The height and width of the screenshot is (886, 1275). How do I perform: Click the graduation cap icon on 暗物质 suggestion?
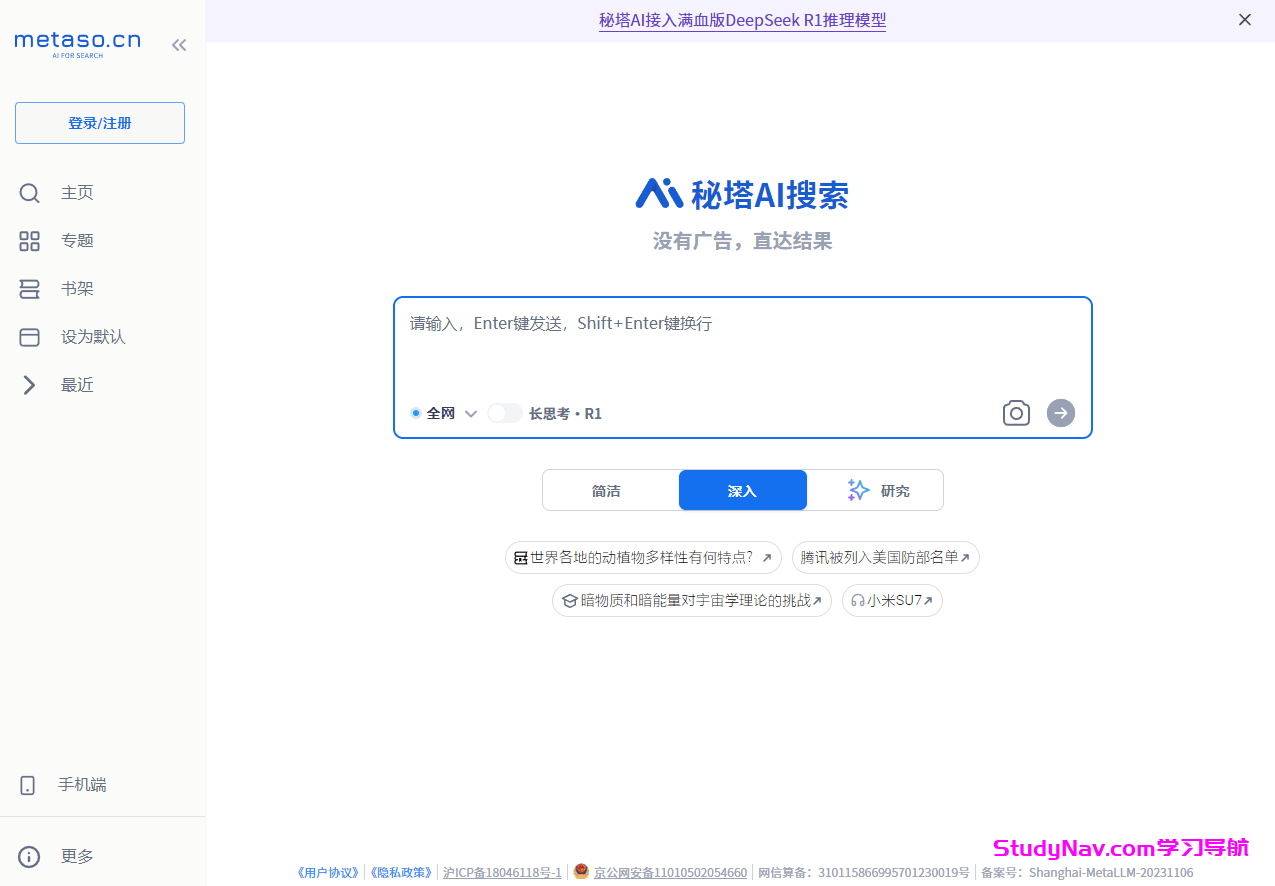[569, 601]
